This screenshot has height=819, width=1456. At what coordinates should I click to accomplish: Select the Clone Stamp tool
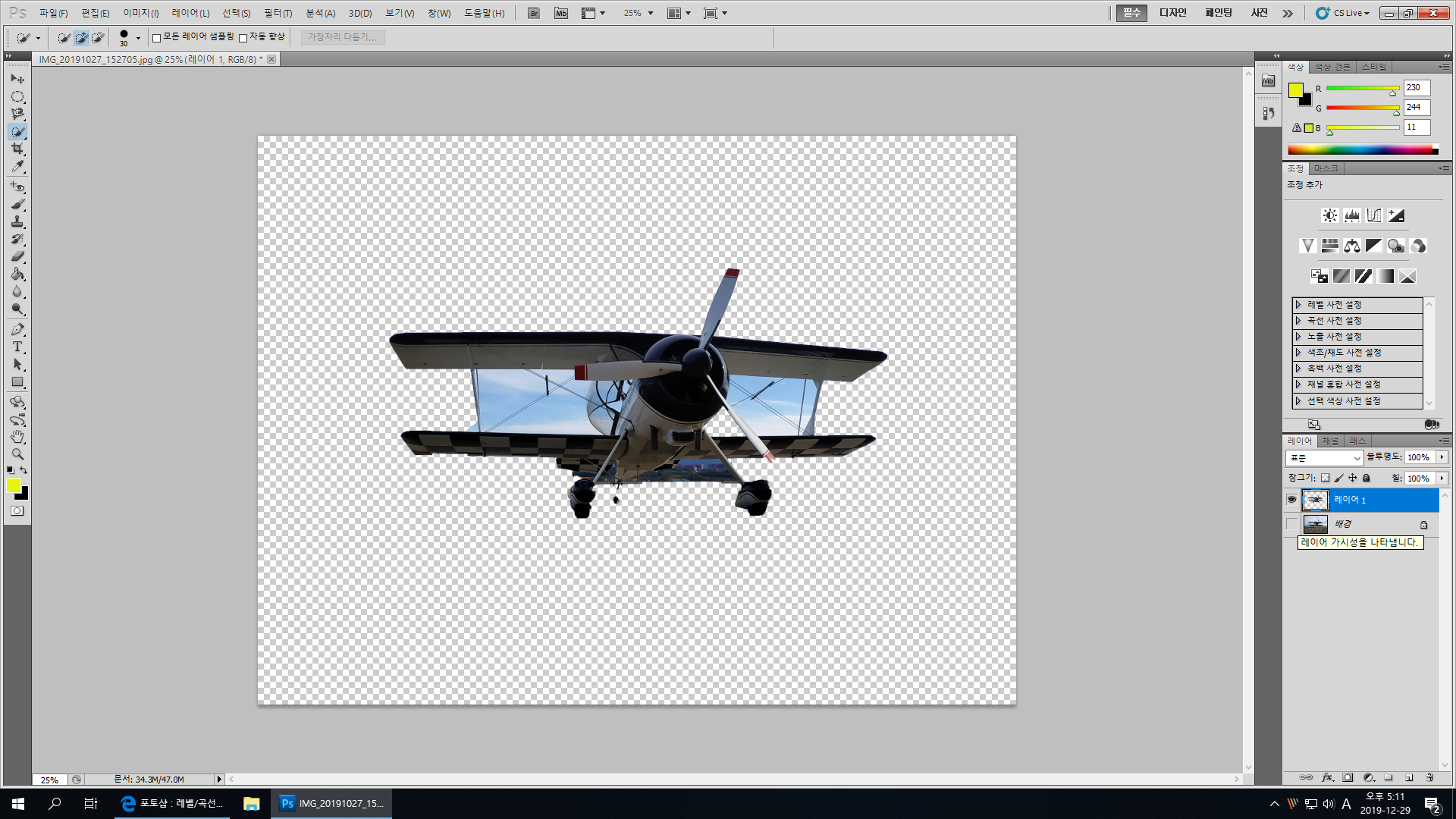[17, 221]
